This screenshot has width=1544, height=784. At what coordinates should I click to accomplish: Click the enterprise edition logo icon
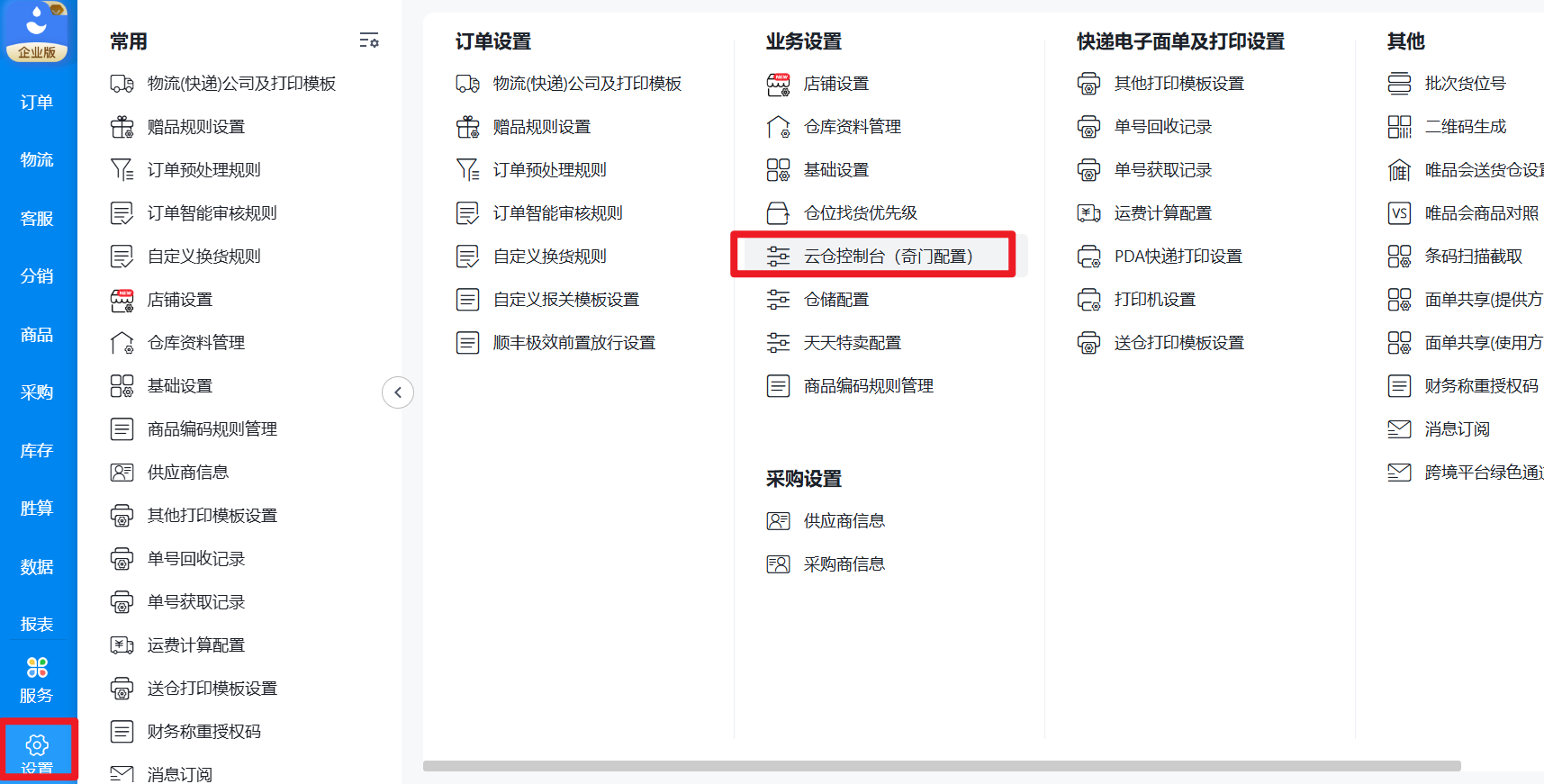click(37, 30)
